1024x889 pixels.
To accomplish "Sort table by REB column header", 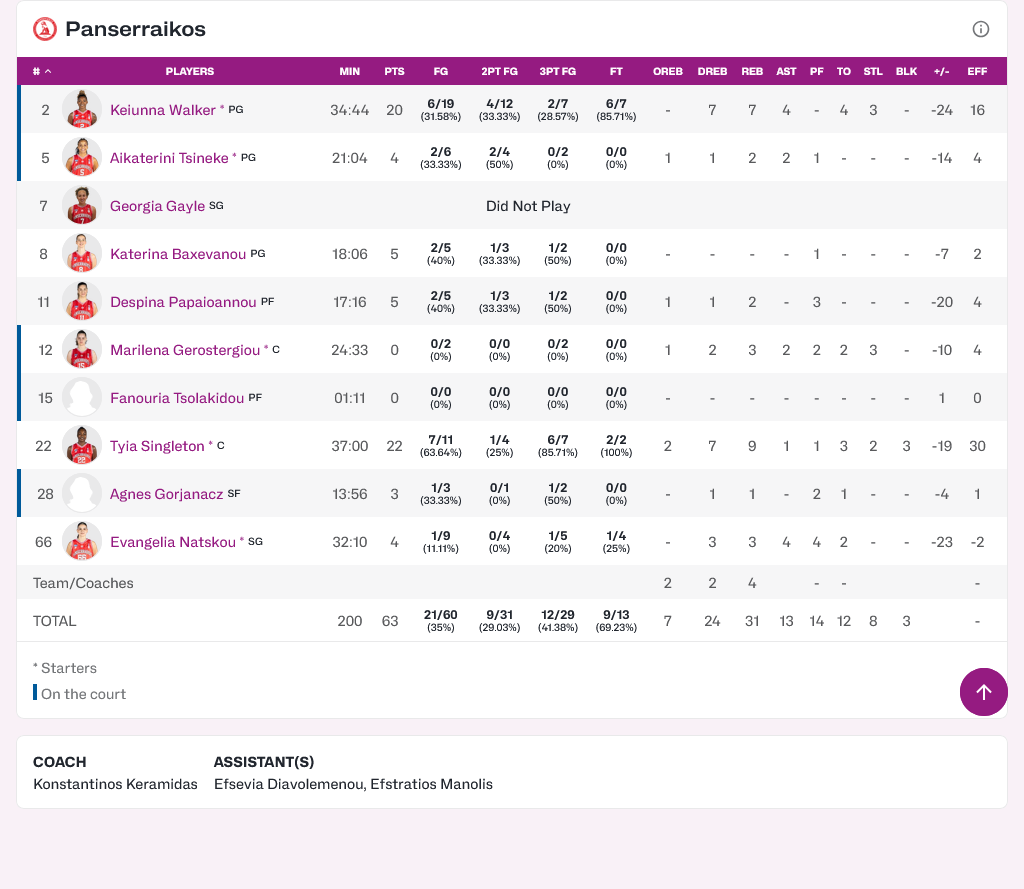I will point(752,71).
